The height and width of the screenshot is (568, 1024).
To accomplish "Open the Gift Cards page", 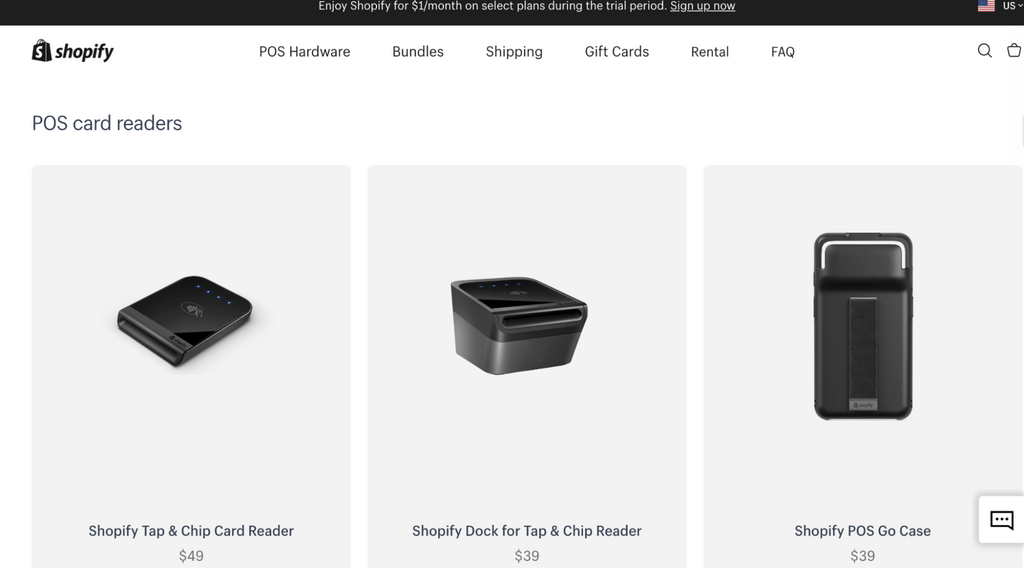I will click(616, 52).
